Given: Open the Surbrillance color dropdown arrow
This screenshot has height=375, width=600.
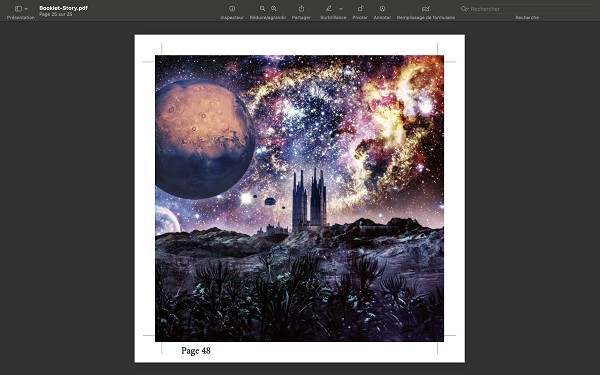Looking at the screenshot, I should click(341, 9).
